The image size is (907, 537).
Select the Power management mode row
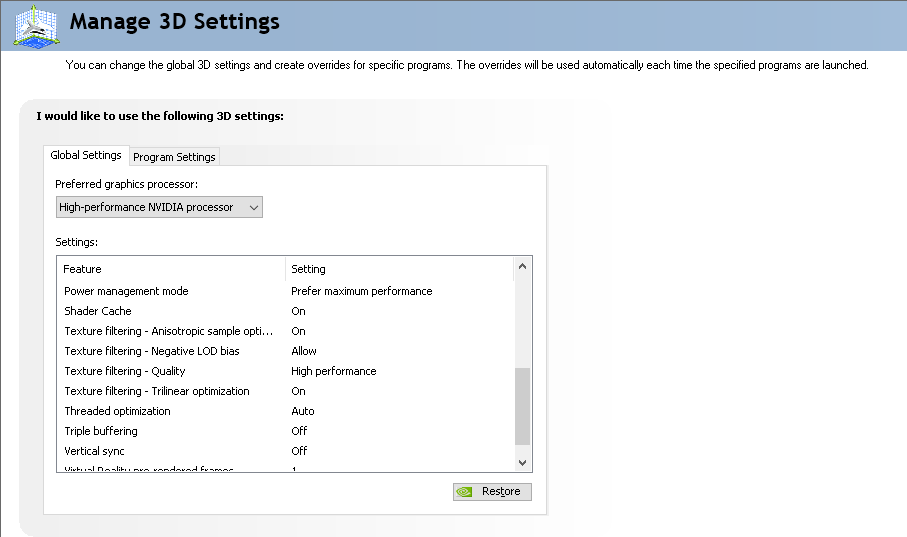click(127, 291)
